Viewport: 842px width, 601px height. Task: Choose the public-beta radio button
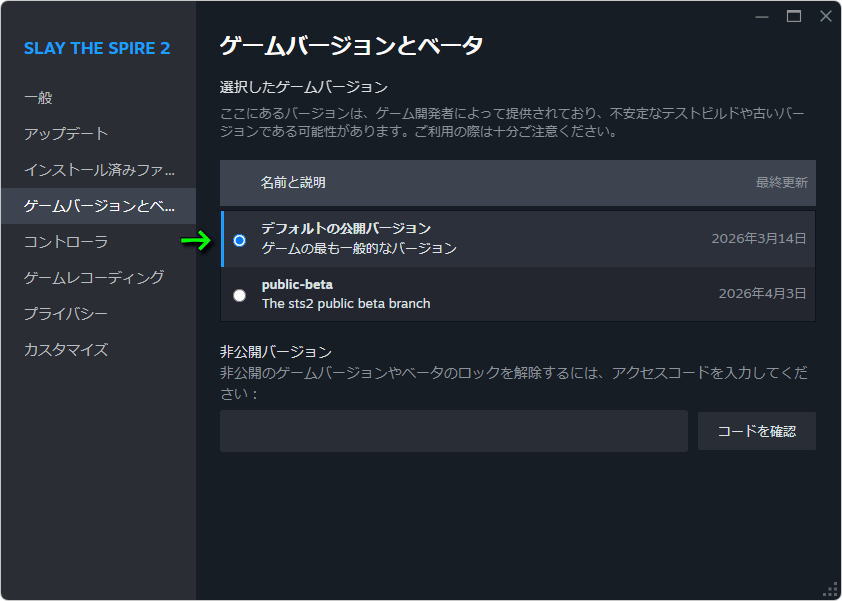(x=239, y=295)
